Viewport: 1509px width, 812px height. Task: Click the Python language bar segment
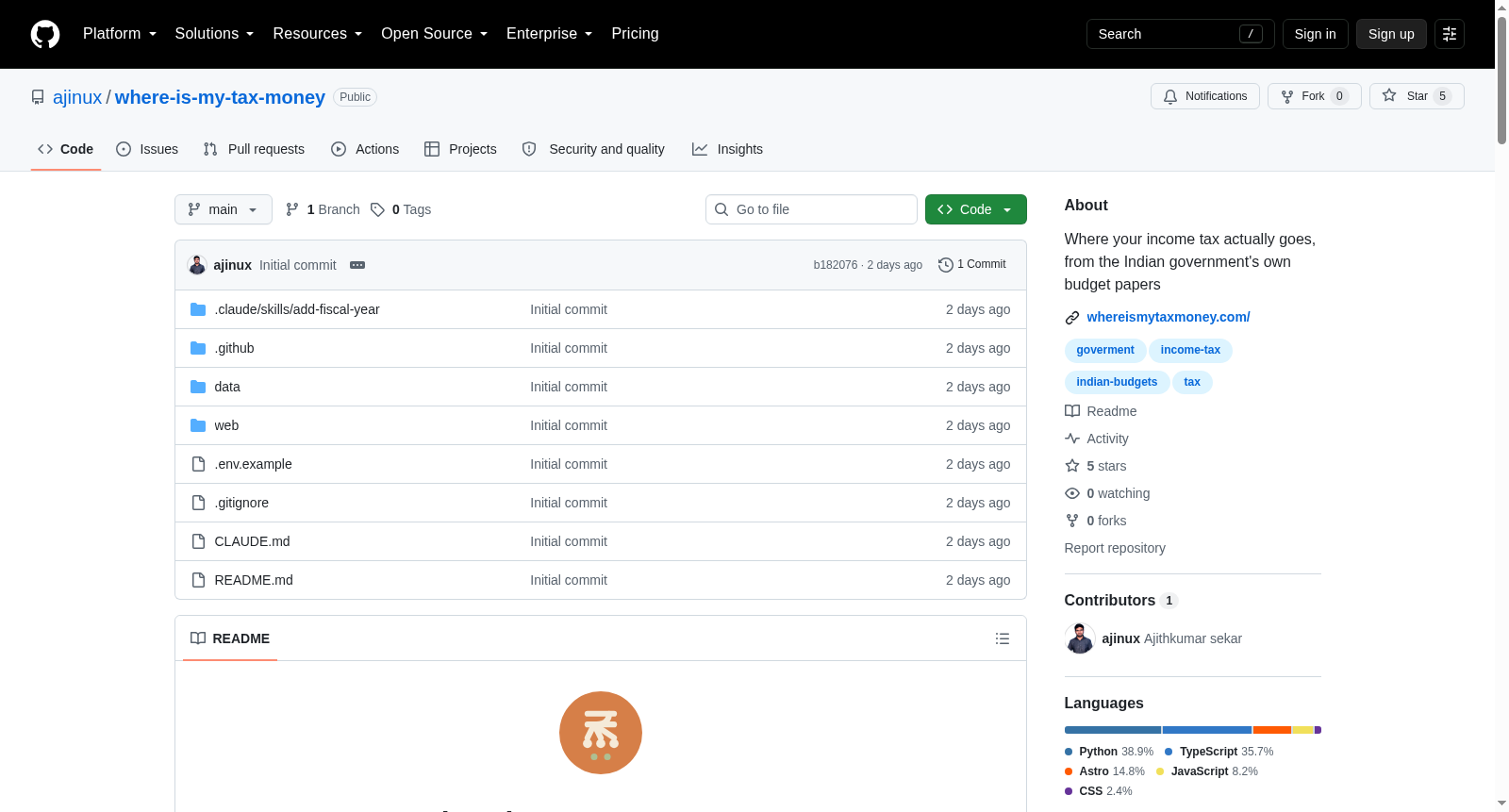tap(1113, 730)
